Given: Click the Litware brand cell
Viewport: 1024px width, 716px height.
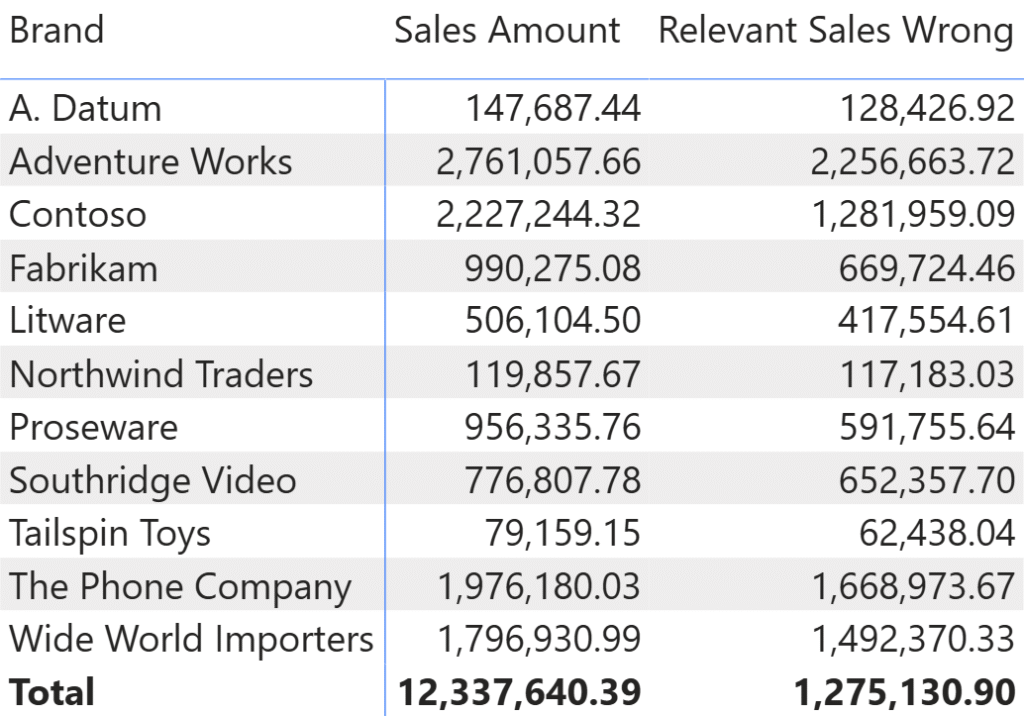Looking at the screenshot, I should click(x=68, y=321).
